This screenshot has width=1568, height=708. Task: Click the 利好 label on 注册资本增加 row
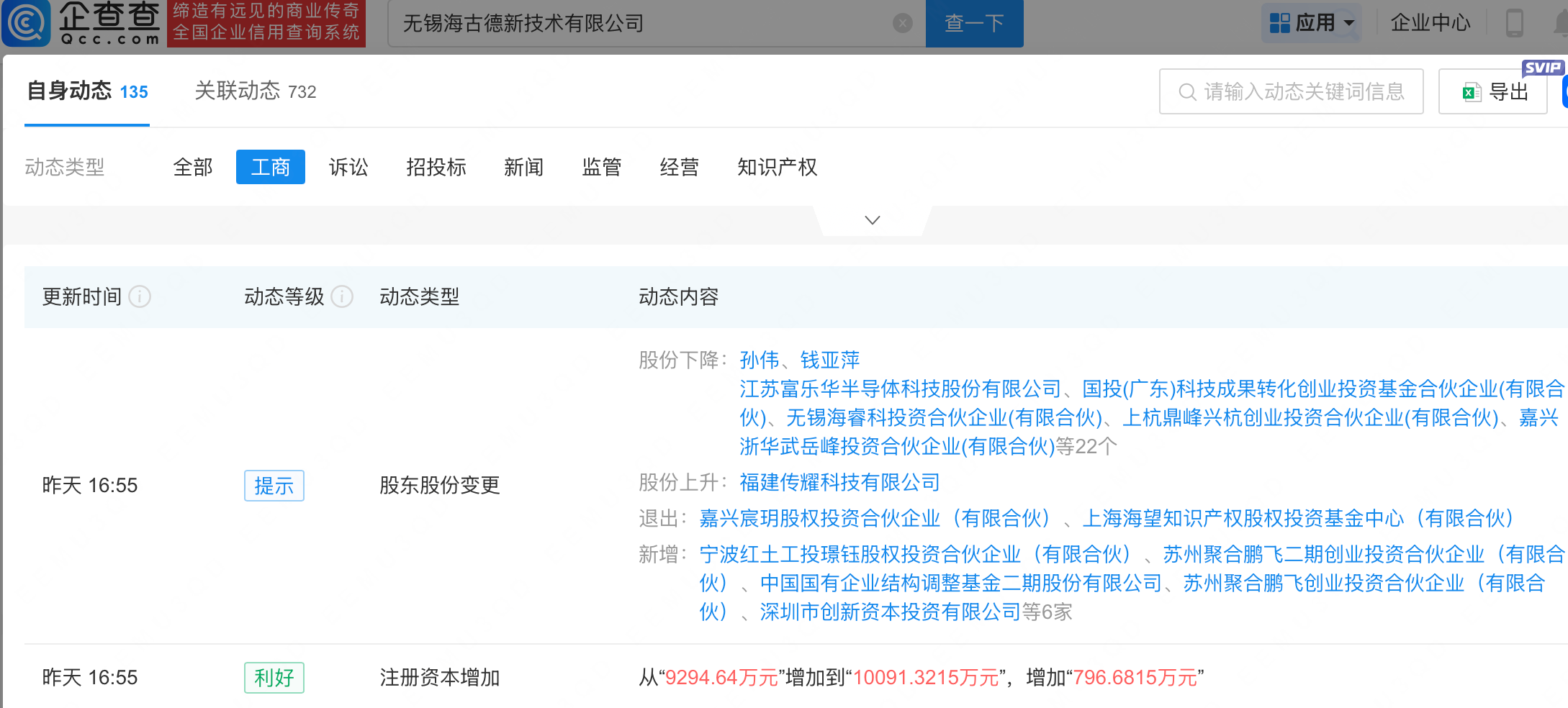coord(274,677)
